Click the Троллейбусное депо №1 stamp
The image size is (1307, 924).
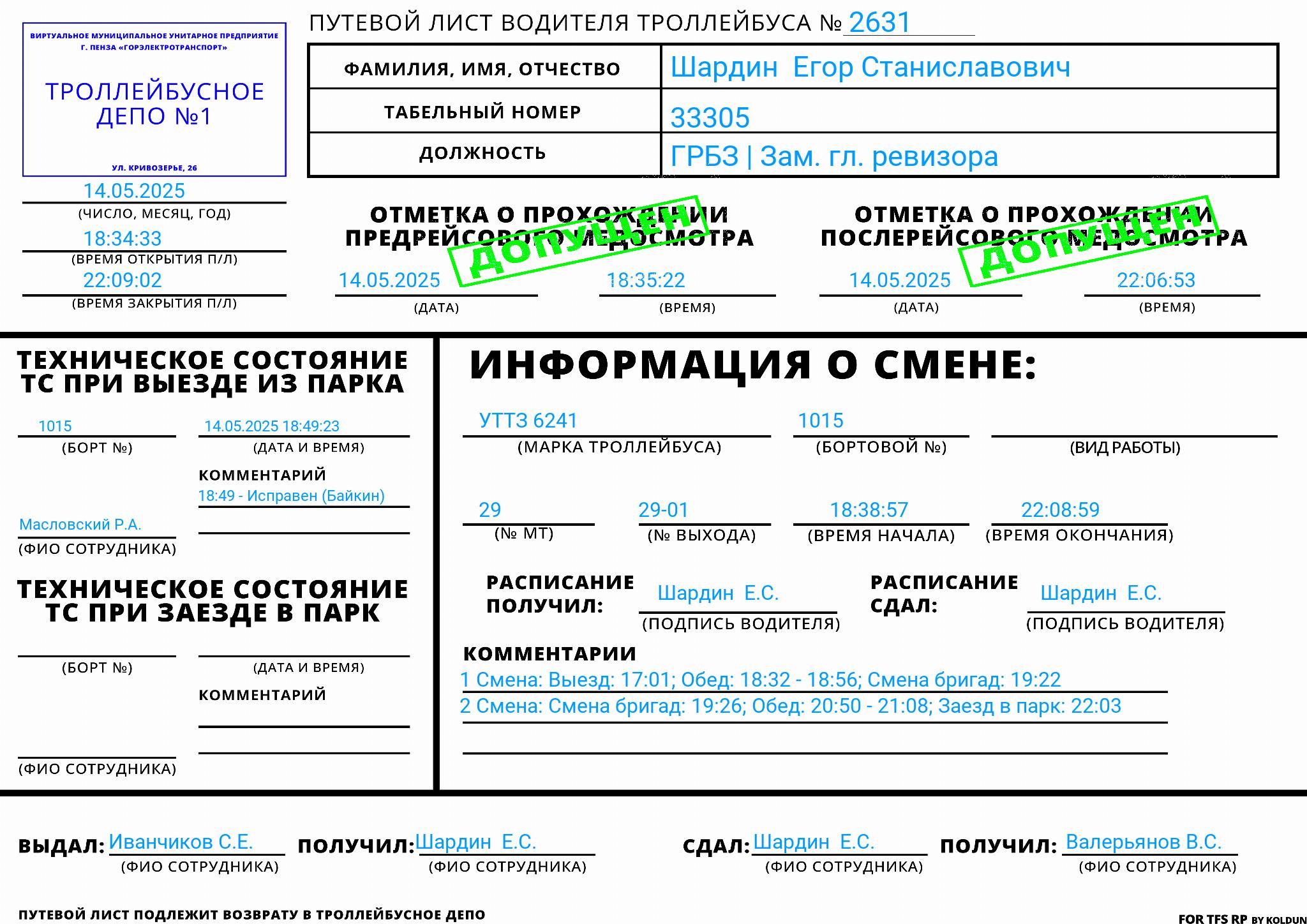click(x=154, y=100)
